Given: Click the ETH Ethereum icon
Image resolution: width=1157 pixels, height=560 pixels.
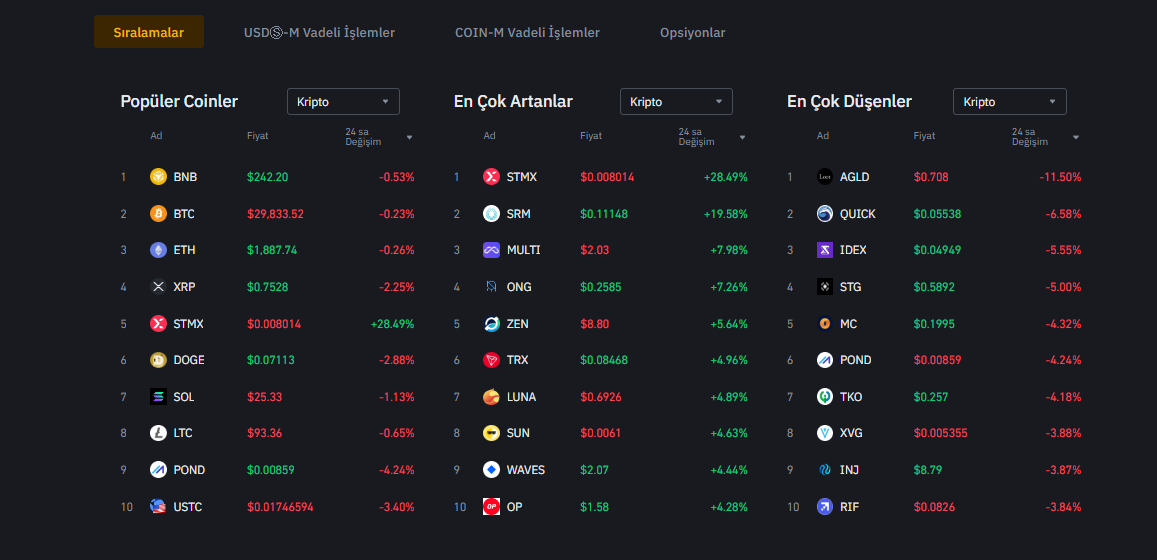Looking at the screenshot, I should 158,250.
